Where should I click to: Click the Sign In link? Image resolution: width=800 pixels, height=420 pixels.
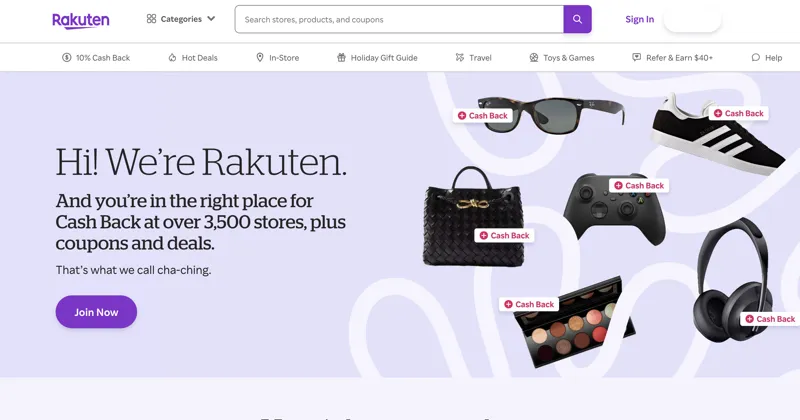pos(639,19)
